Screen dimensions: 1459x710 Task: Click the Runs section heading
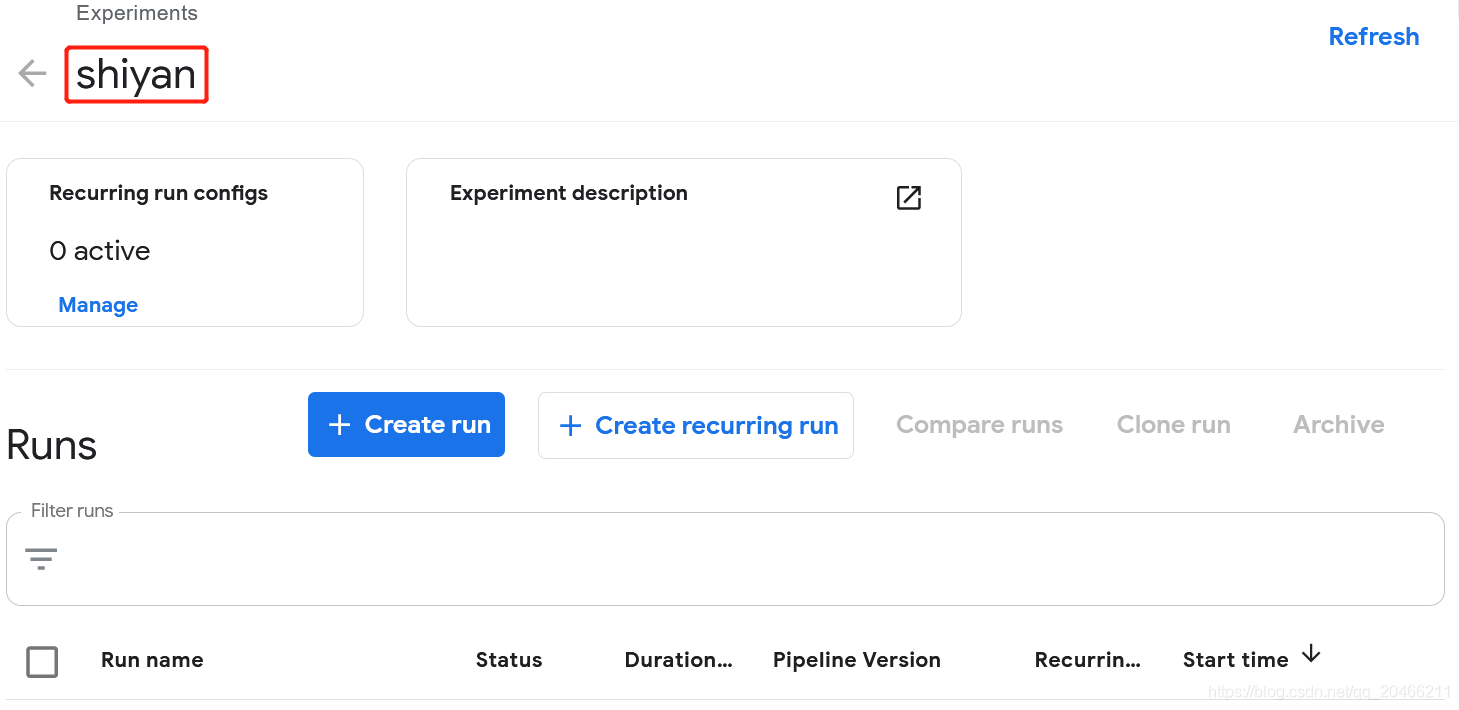coord(52,446)
